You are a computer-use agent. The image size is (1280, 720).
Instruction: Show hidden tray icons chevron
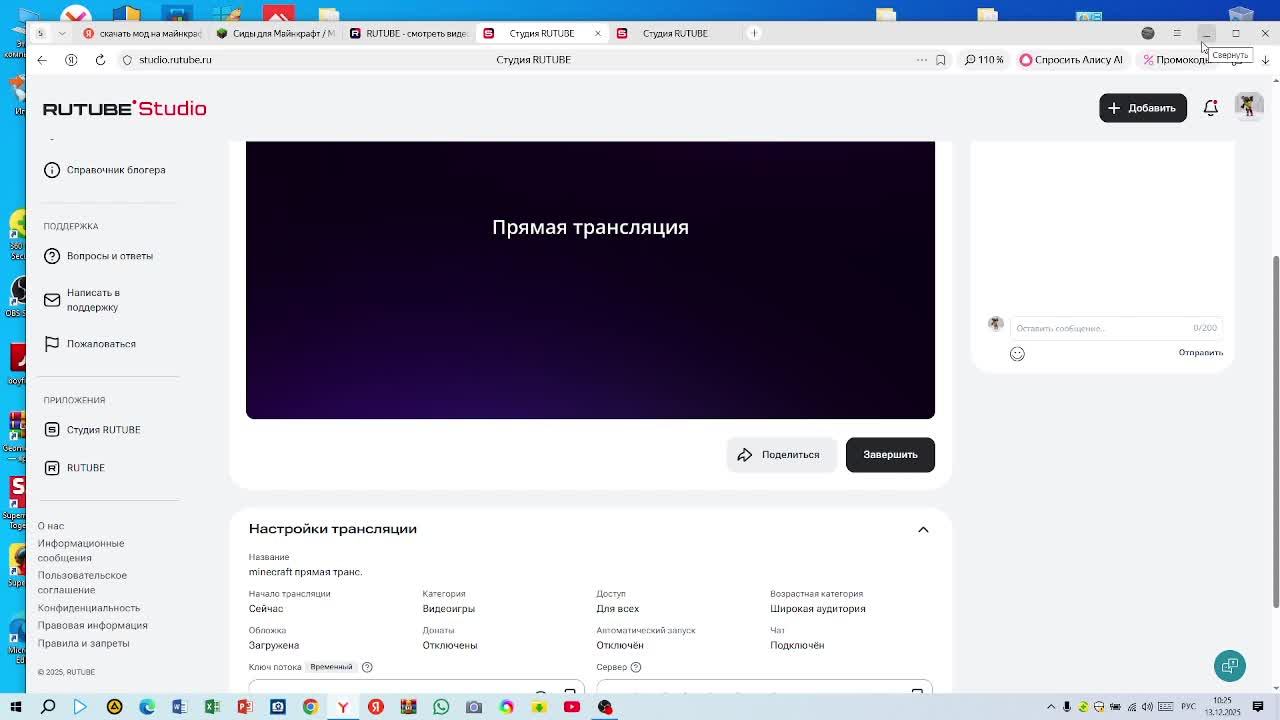pos(1051,707)
